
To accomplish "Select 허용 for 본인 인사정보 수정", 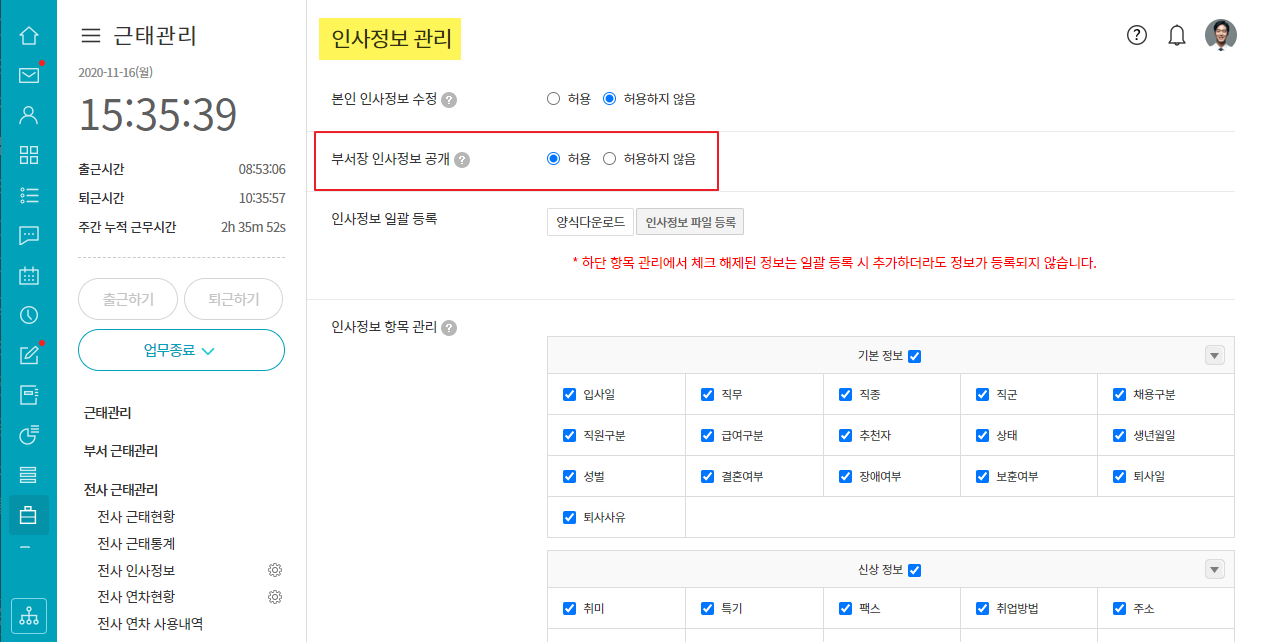I will point(553,99).
